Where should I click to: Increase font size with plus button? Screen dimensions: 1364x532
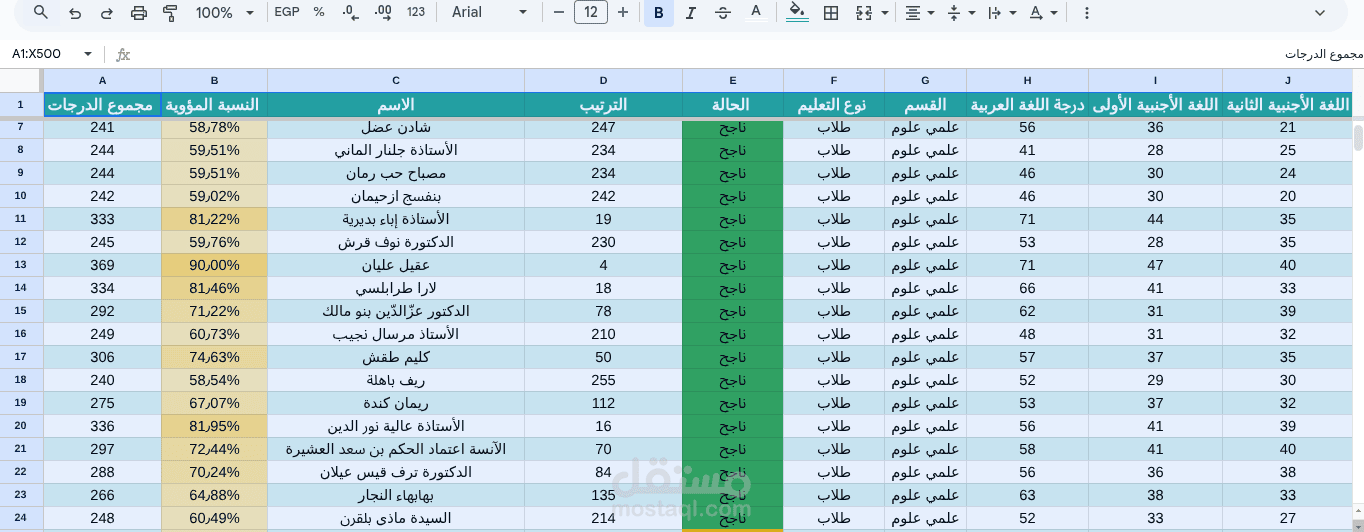623,13
